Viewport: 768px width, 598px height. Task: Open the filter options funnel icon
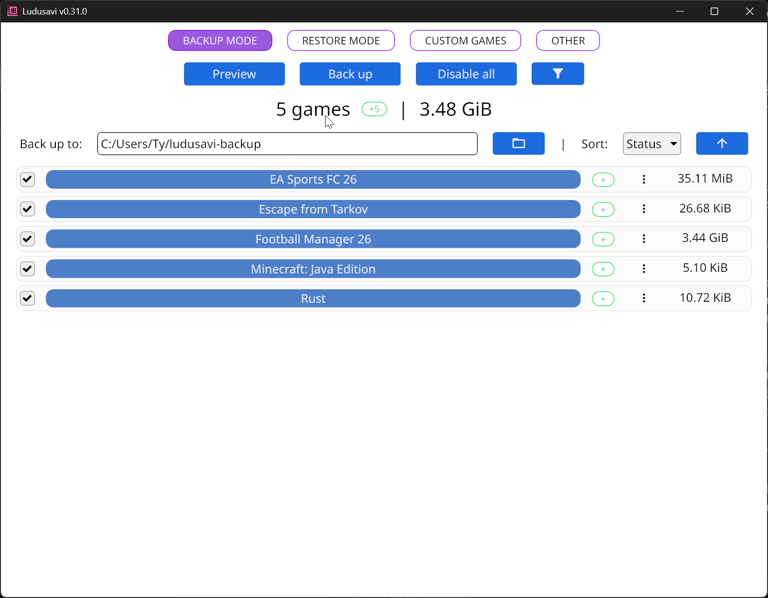tap(557, 74)
